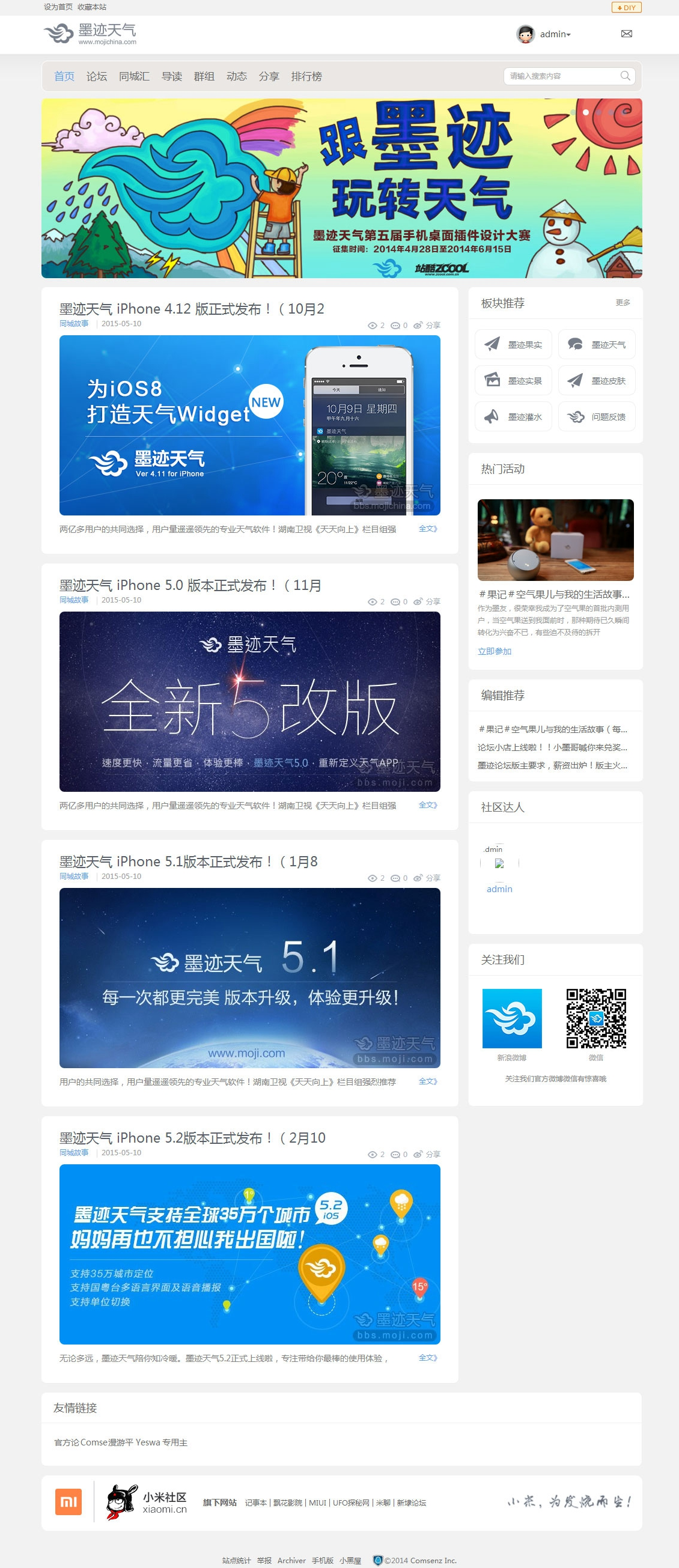Open 导读 navigation item
This screenshot has height=1568, width=679.
(x=172, y=76)
